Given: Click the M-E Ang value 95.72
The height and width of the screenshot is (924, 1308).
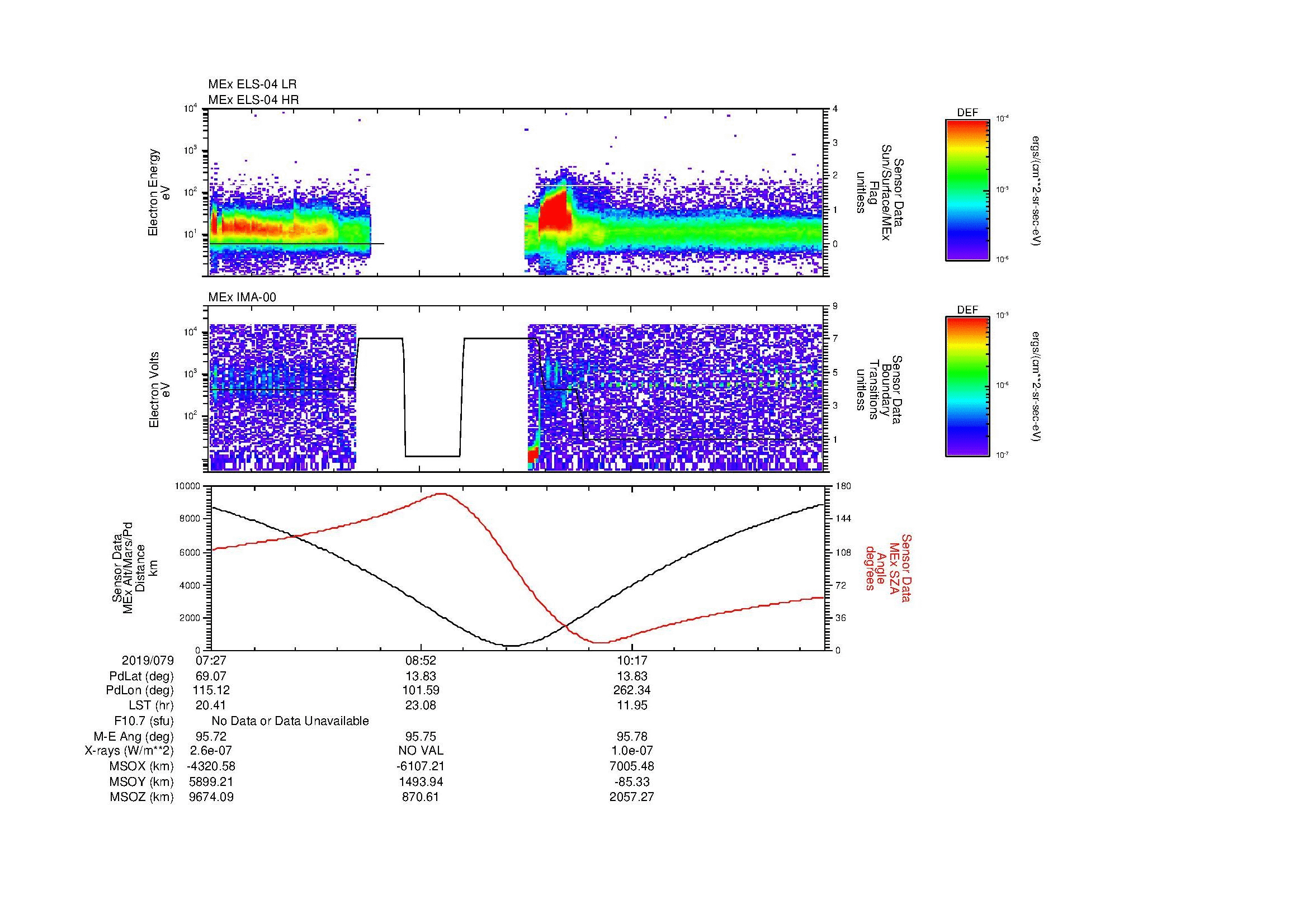Looking at the screenshot, I should pos(211,736).
